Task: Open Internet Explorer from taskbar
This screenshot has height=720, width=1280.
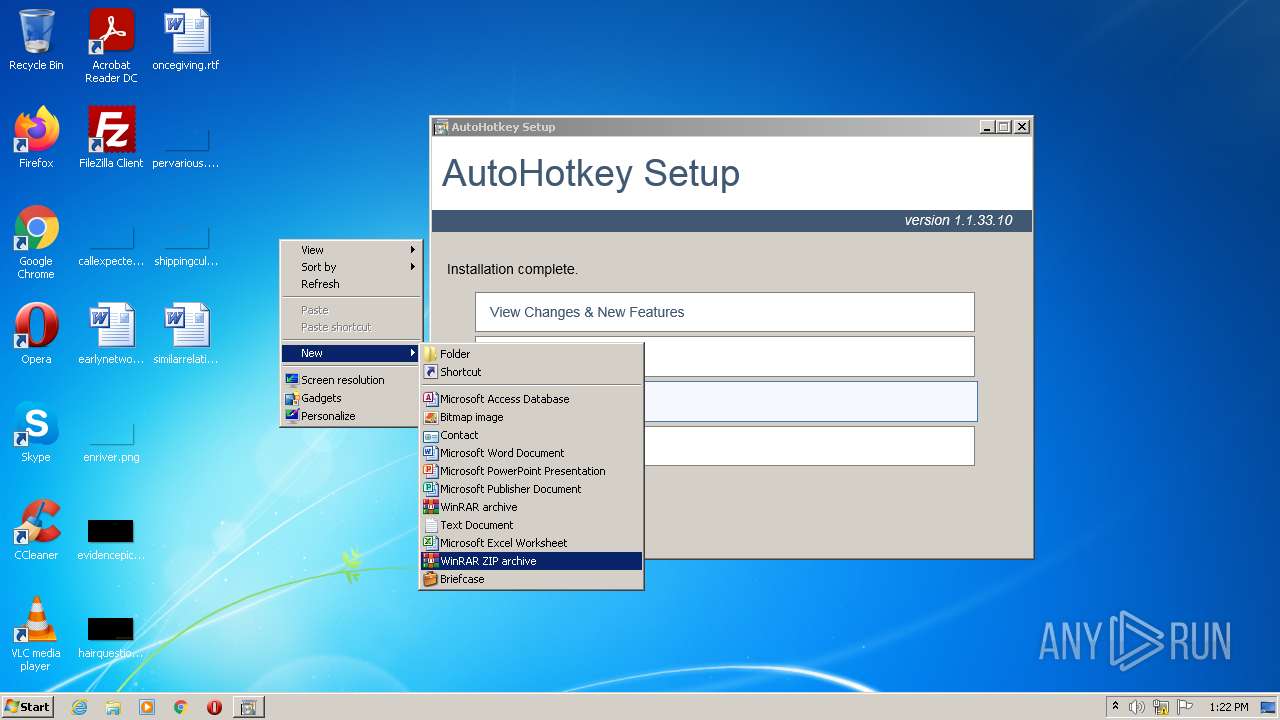Action: [x=79, y=707]
